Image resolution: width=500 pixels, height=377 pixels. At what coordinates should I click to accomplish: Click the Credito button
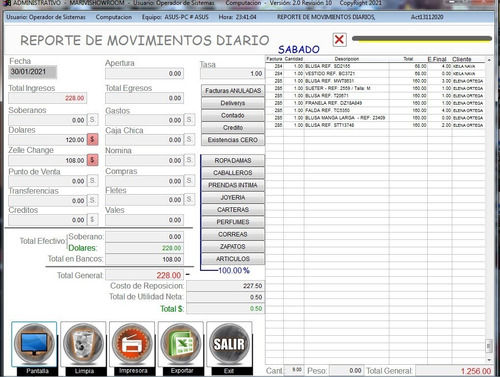tap(233, 128)
